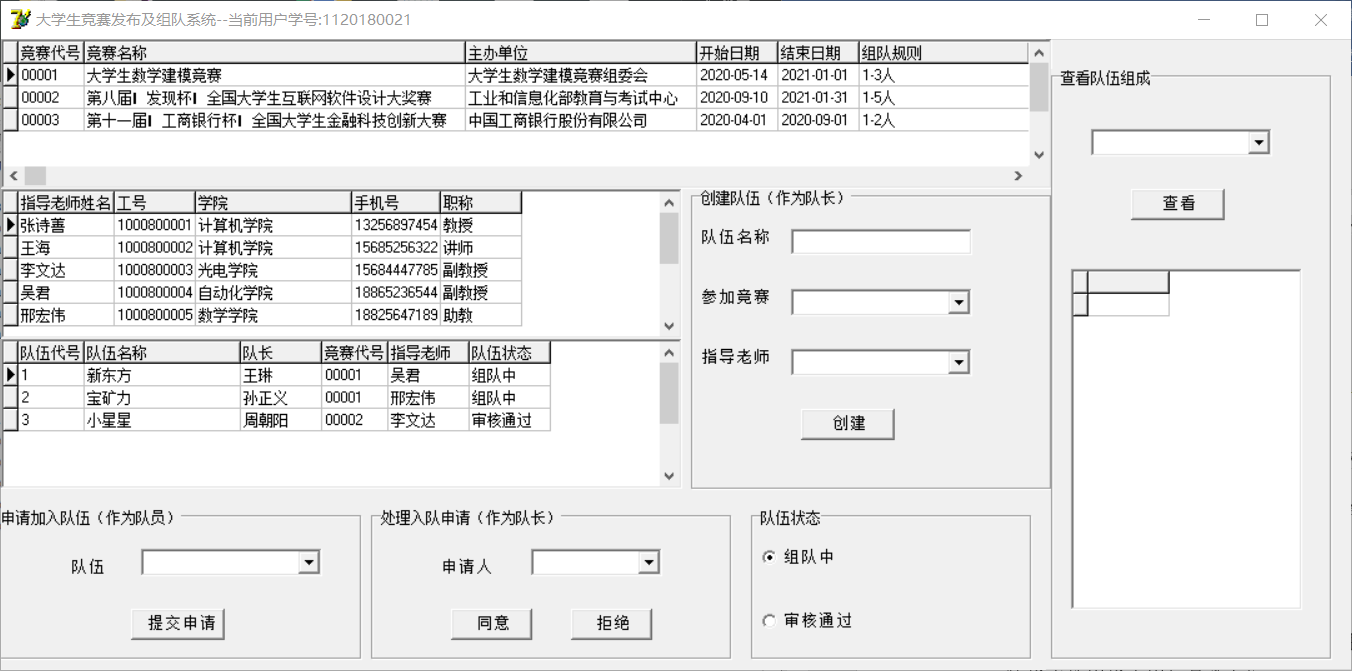Click the competition table's horizontal scrollbar right arrow
The height and width of the screenshot is (671, 1352).
tap(1019, 176)
